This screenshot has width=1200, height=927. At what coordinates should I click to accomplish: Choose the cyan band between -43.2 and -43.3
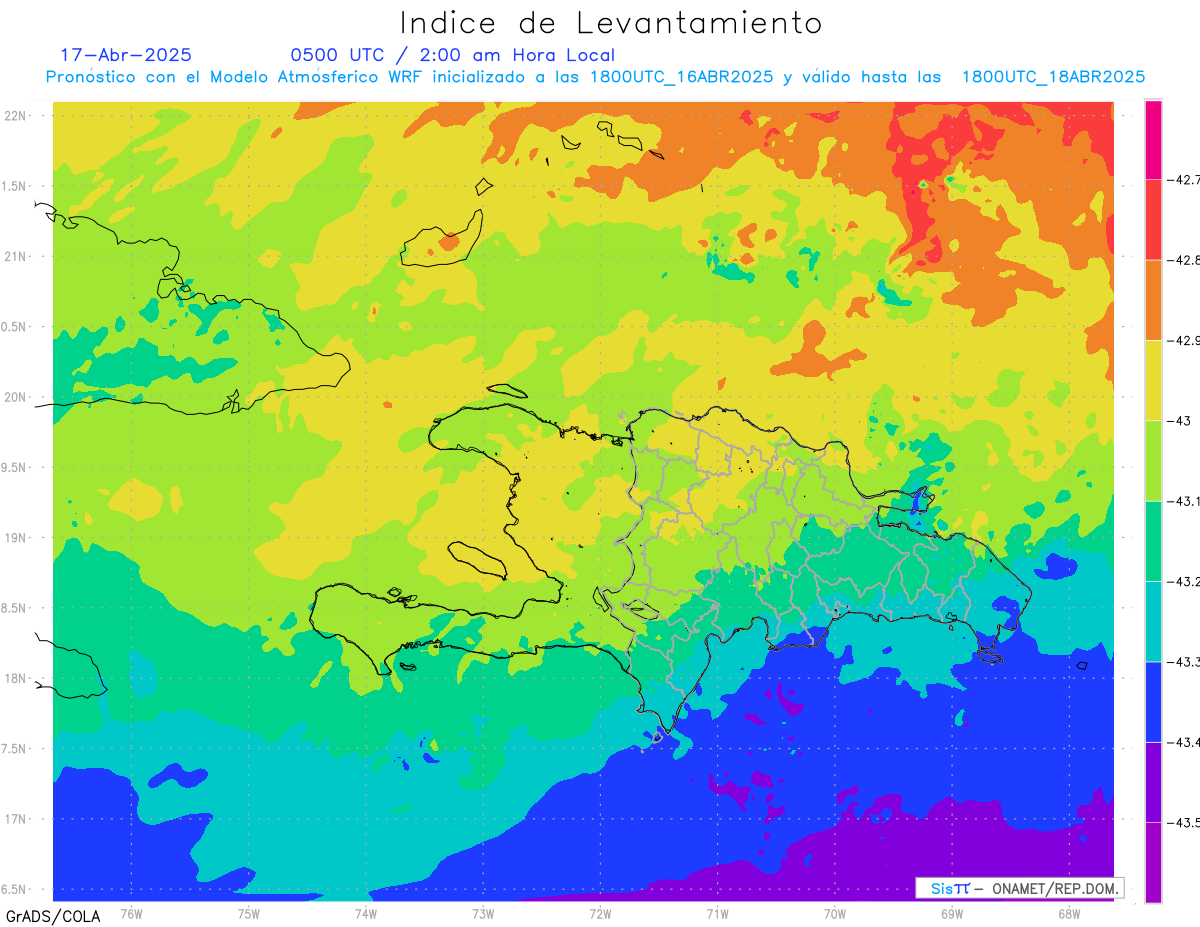click(x=1153, y=621)
